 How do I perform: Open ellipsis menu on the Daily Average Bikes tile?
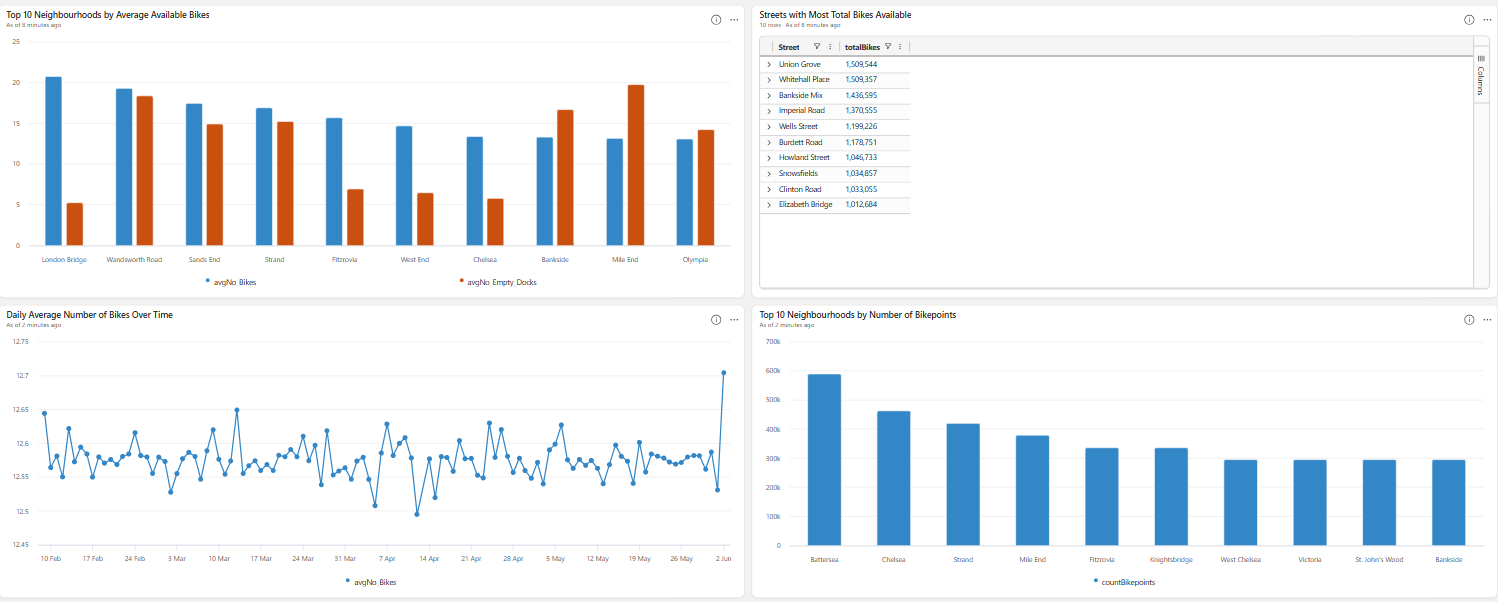click(734, 320)
